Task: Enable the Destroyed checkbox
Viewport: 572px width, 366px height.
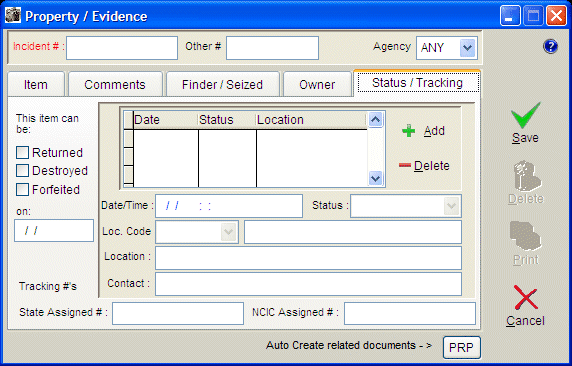Action: click(x=22, y=170)
